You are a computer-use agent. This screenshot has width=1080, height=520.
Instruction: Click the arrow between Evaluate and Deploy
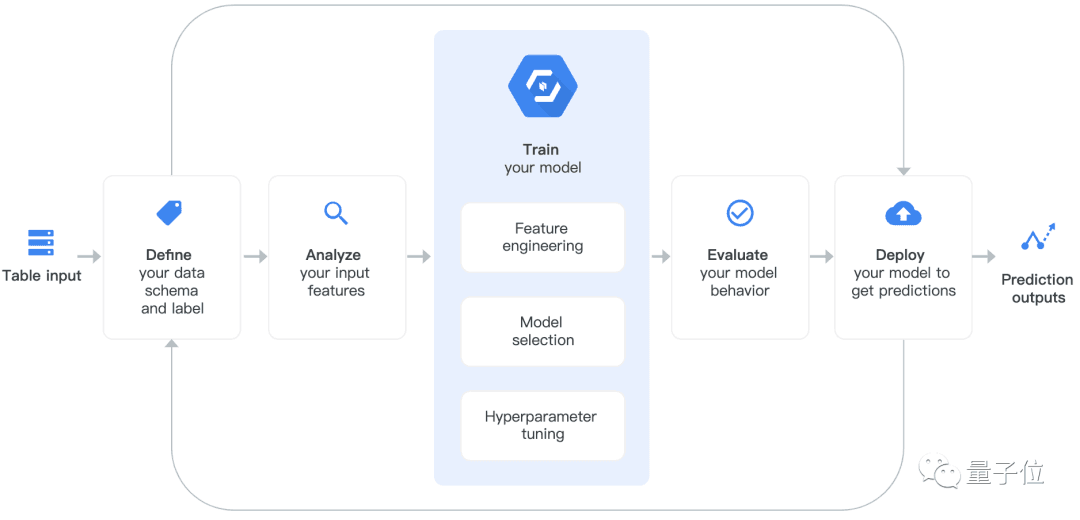pyautogui.click(x=822, y=257)
